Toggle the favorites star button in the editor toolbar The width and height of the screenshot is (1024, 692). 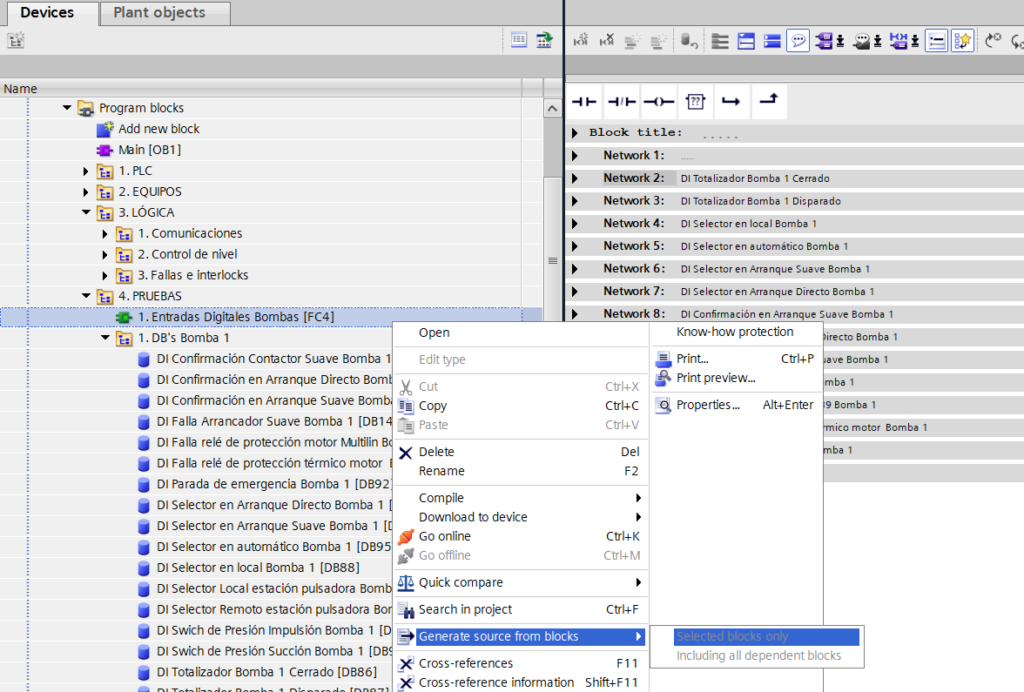[x=962, y=41]
